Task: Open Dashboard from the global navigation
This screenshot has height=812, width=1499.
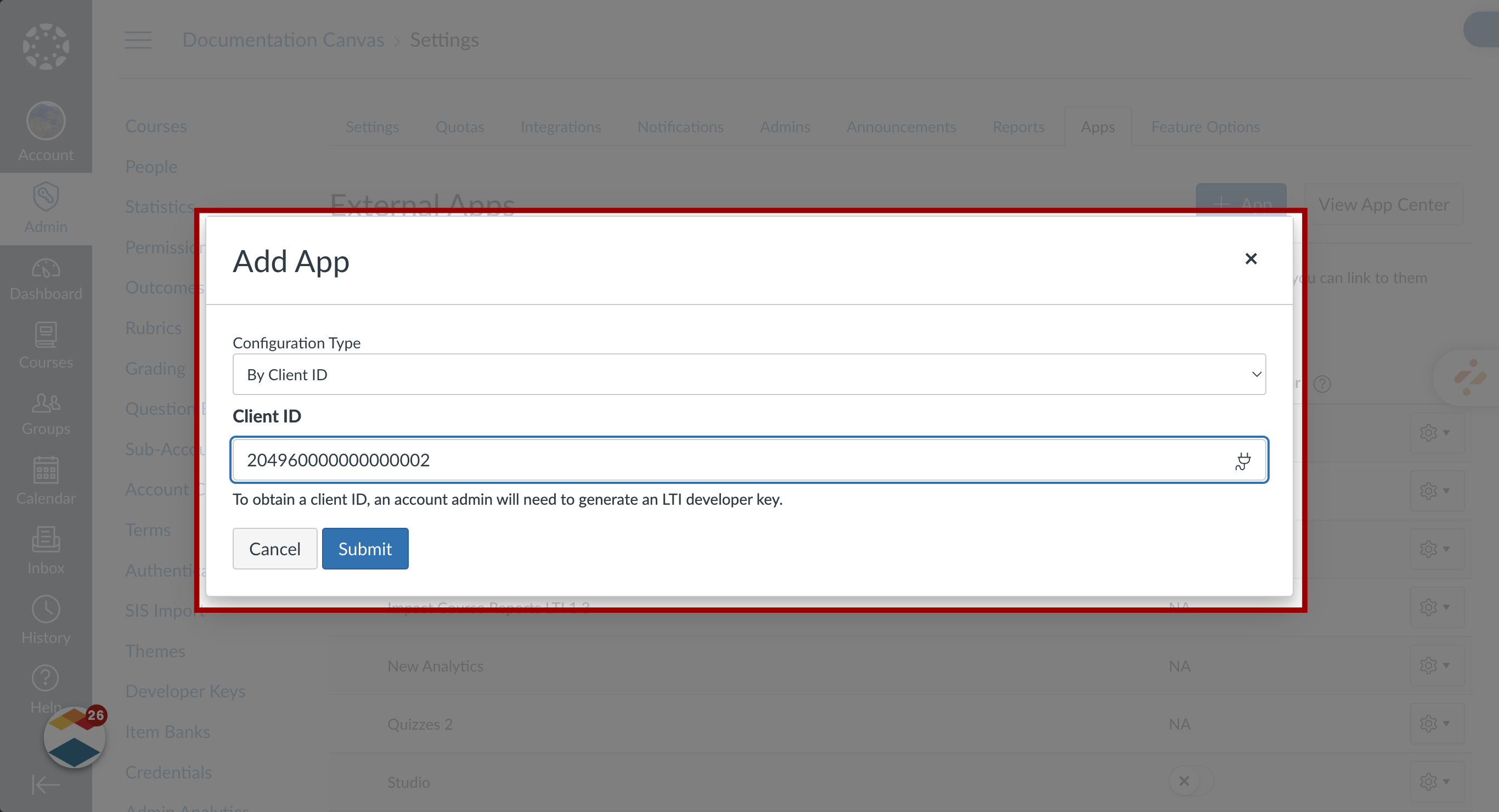Action: click(46, 279)
